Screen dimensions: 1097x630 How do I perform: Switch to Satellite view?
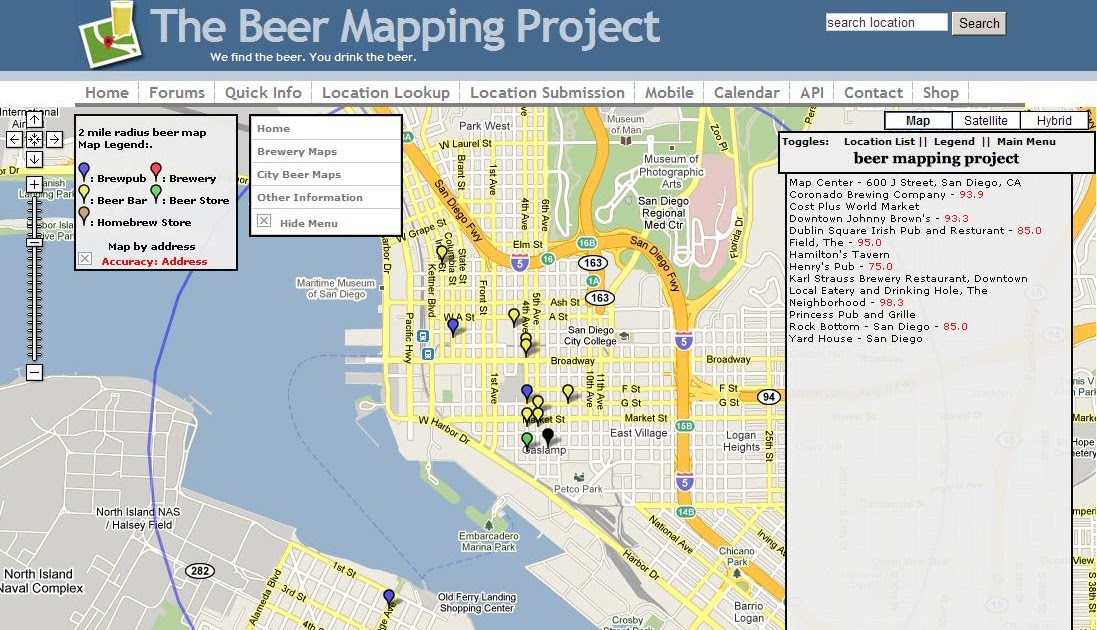(x=986, y=120)
